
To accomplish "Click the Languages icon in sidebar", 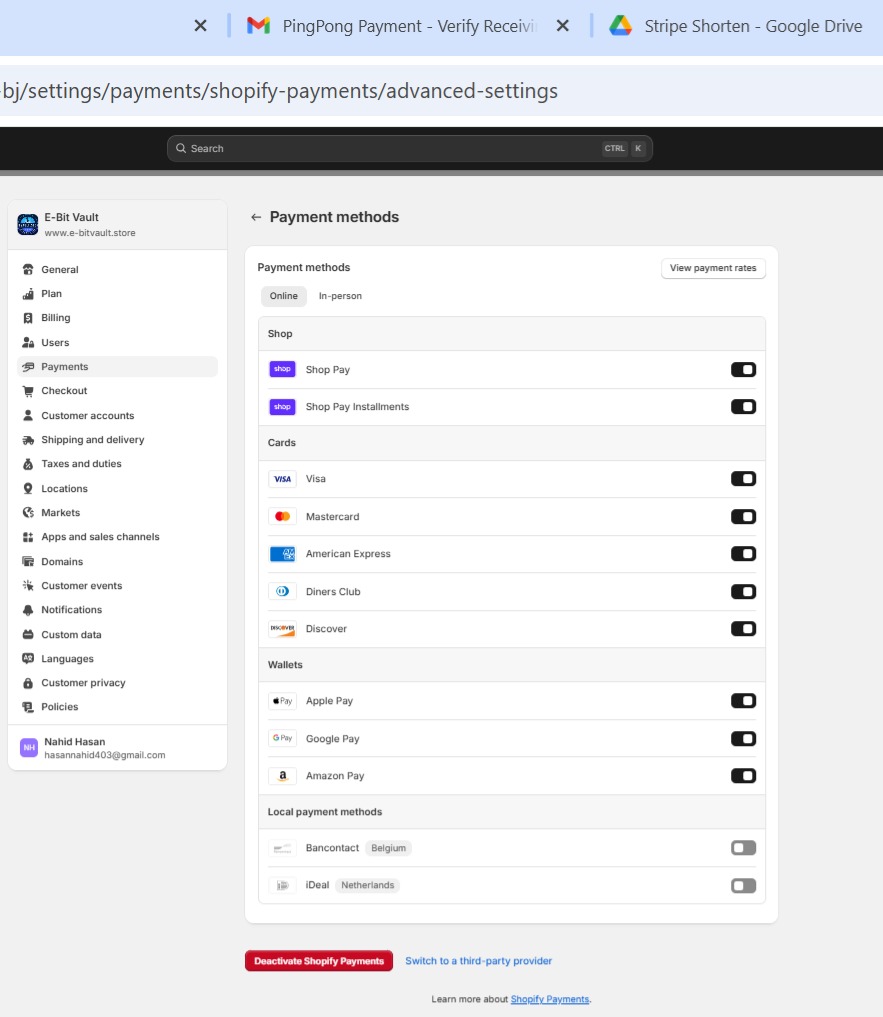I will point(28,658).
